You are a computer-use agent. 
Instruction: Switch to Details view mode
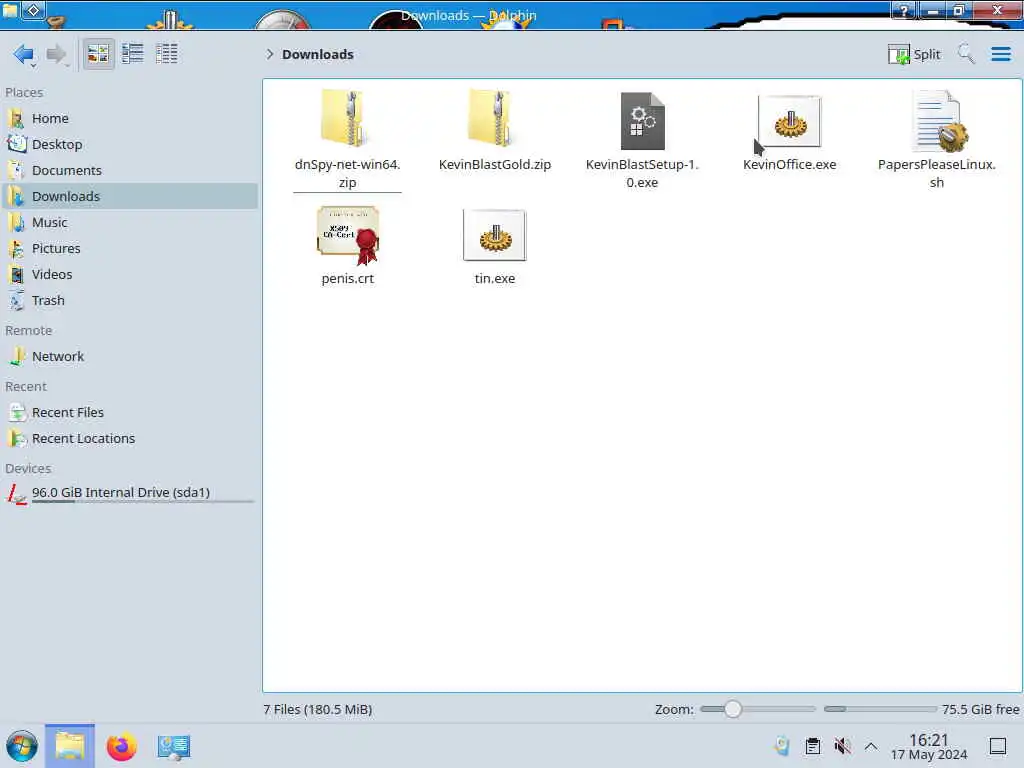[167, 54]
